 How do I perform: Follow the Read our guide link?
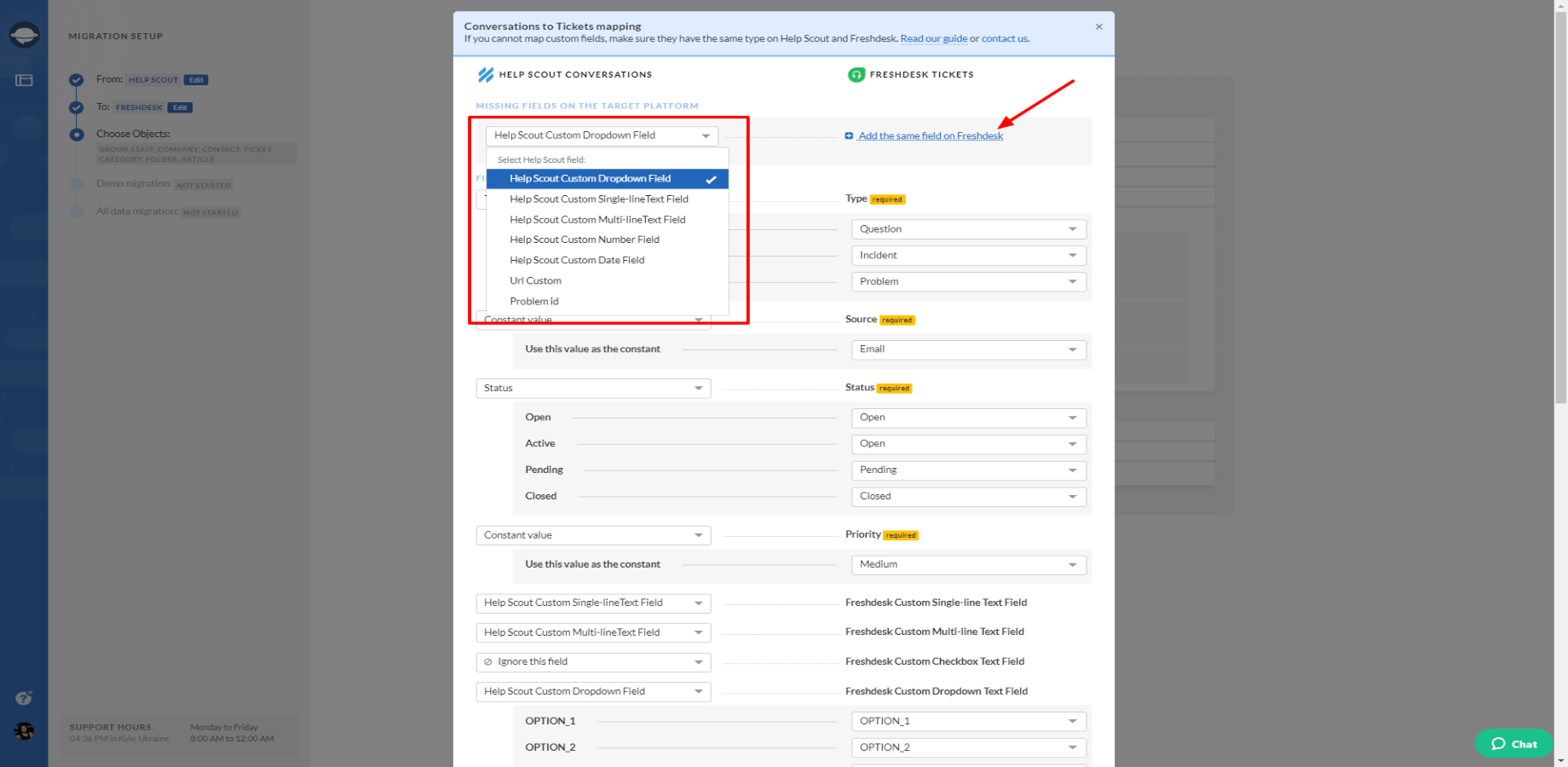934,38
